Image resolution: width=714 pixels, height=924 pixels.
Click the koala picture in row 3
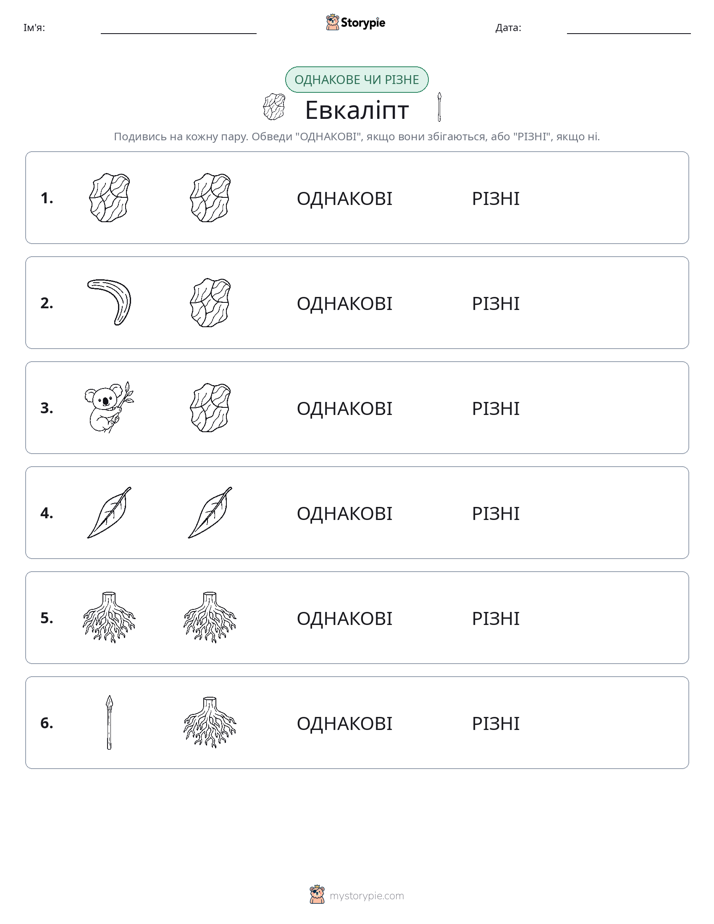point(109,407)
